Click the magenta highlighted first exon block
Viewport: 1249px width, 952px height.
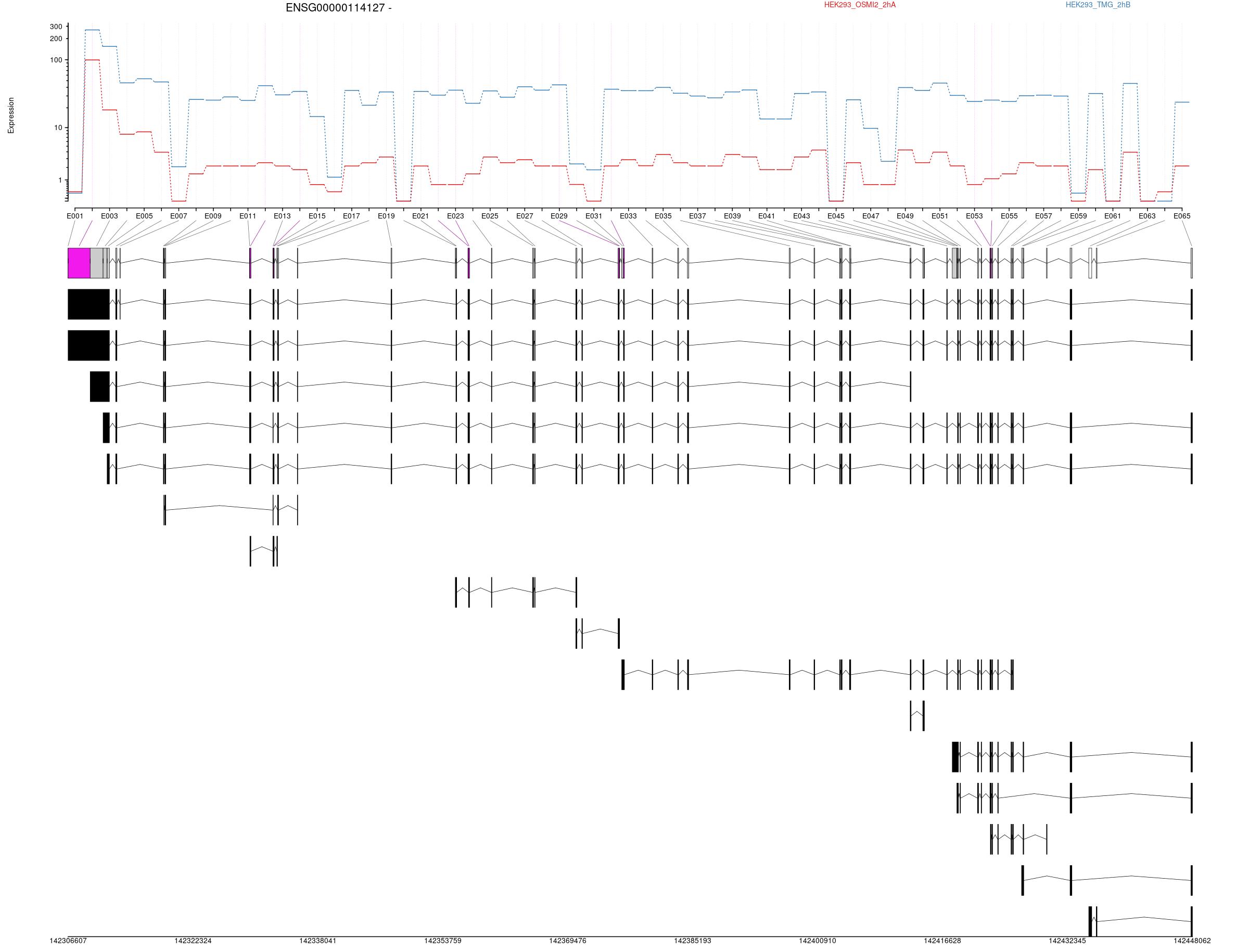pos(80,263)
